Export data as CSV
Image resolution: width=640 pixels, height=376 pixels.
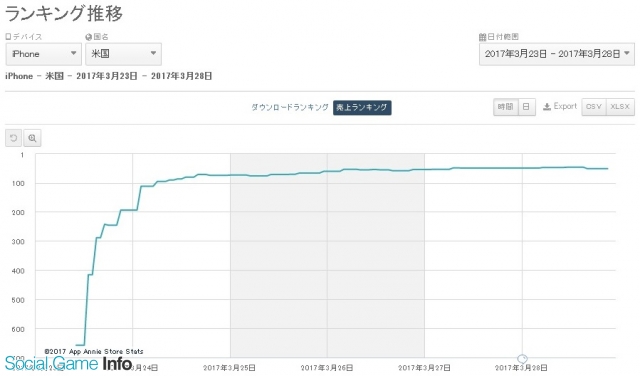(x=594, y=107)
